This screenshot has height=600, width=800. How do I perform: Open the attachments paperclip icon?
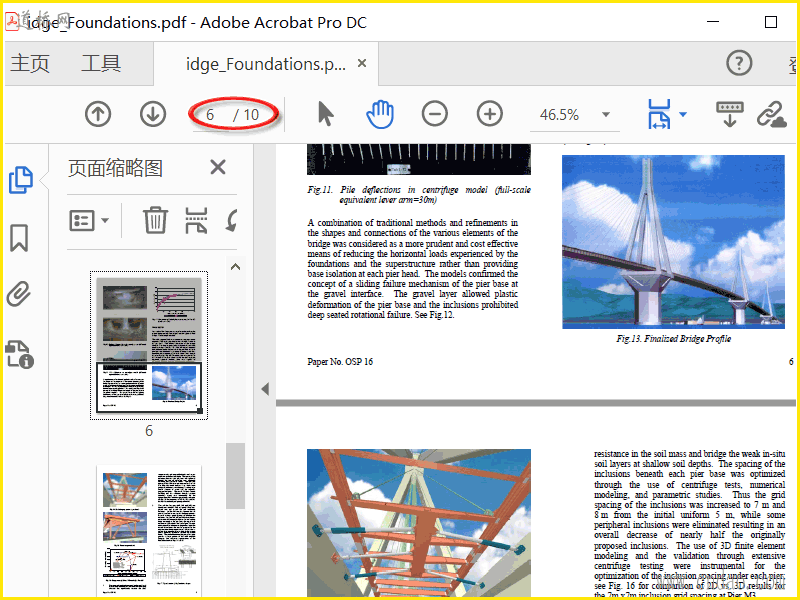point(19,294)
